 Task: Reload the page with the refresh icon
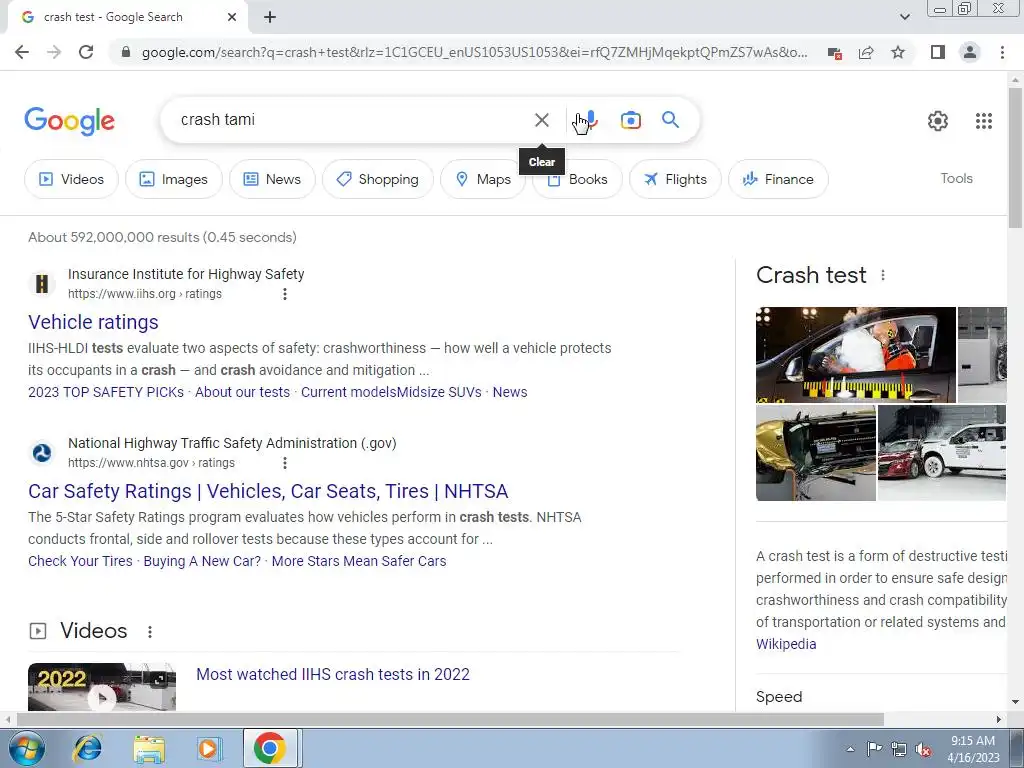coord(86,52)
